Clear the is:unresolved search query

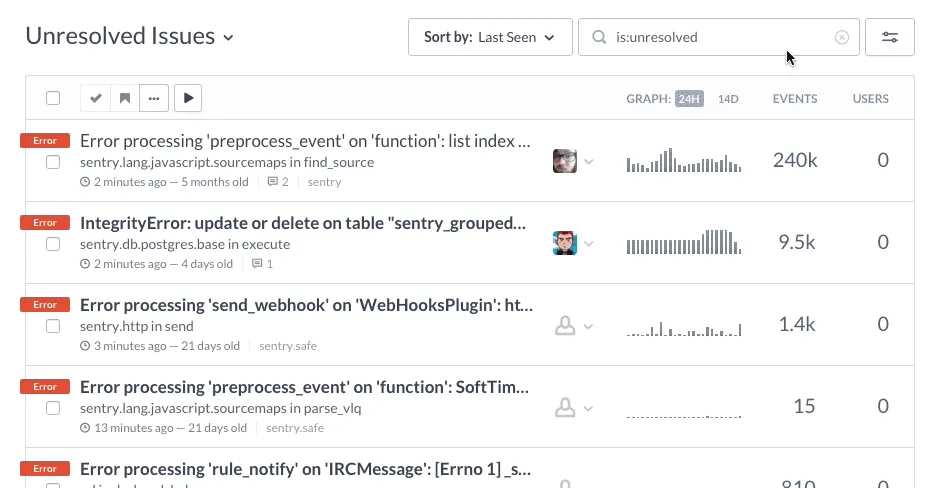842,37
